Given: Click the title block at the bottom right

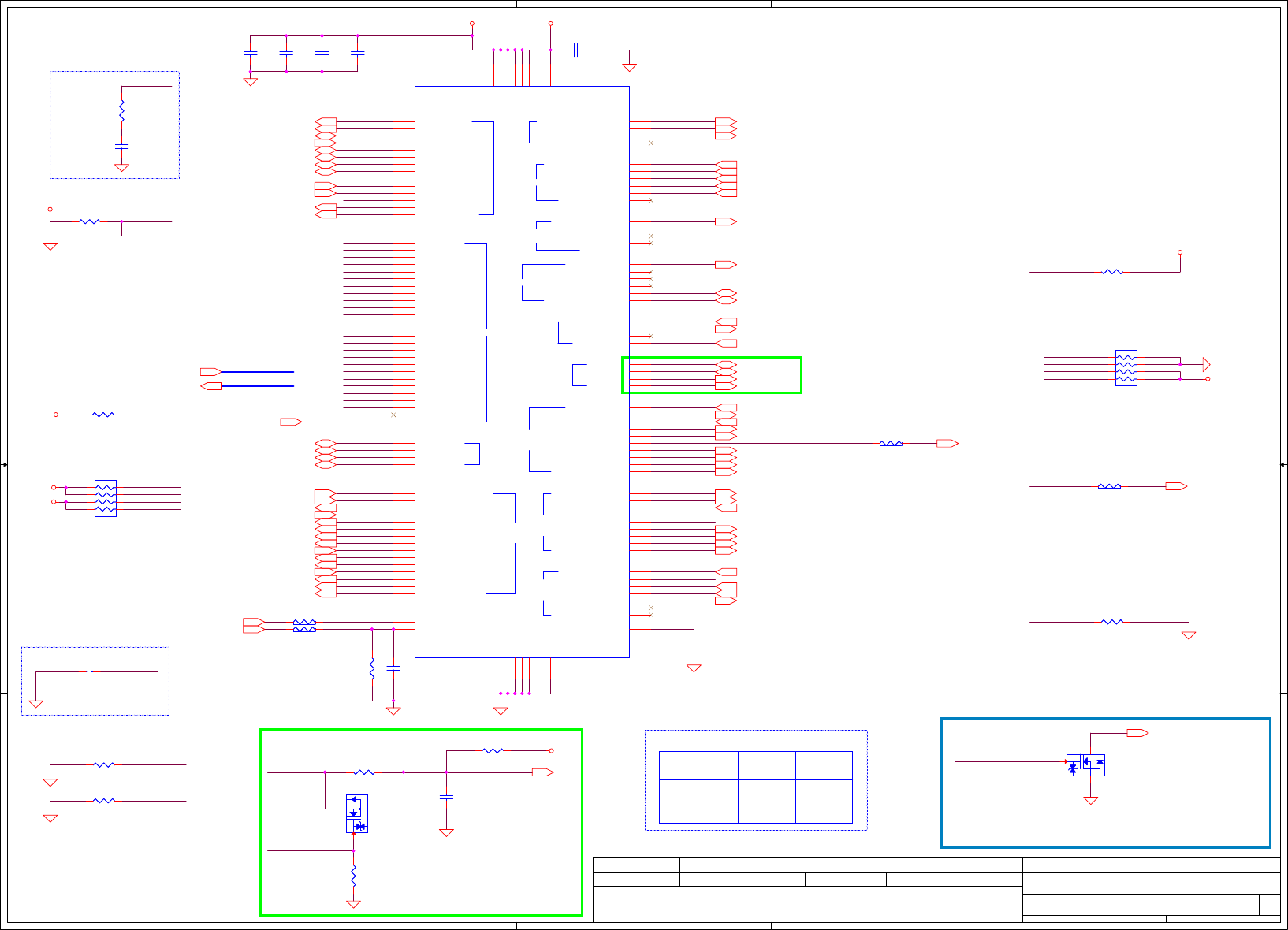Looking at the screenshot, I should [x=936, y=890].
